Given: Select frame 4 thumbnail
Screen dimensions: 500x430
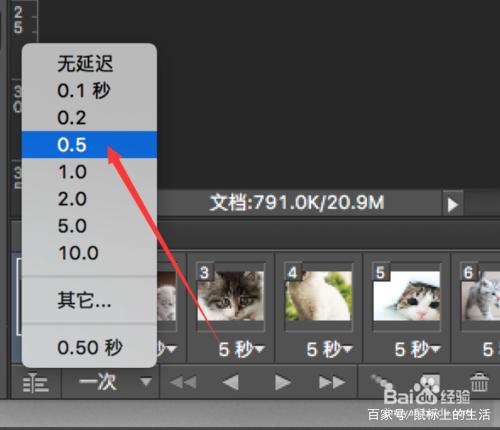Looking at the screenshot, I should 319,296.
